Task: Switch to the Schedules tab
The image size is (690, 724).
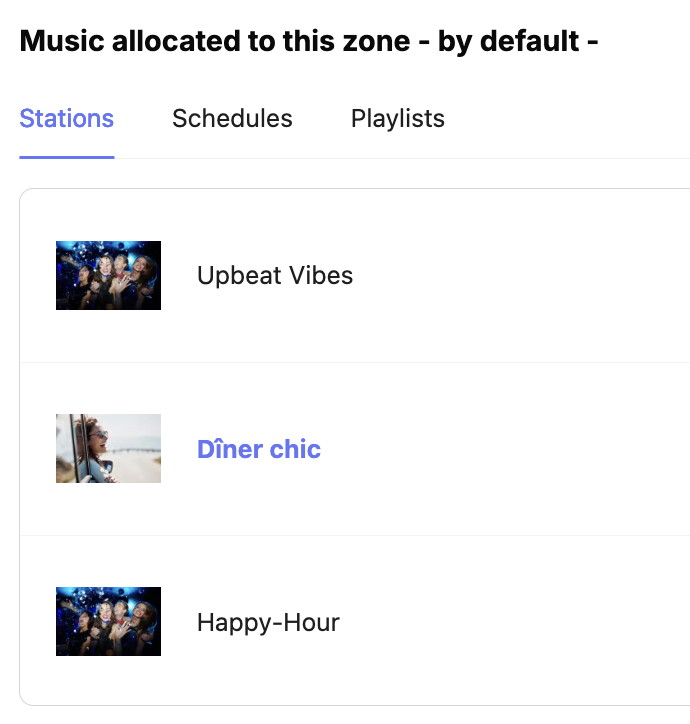Action: pos(232,119)
